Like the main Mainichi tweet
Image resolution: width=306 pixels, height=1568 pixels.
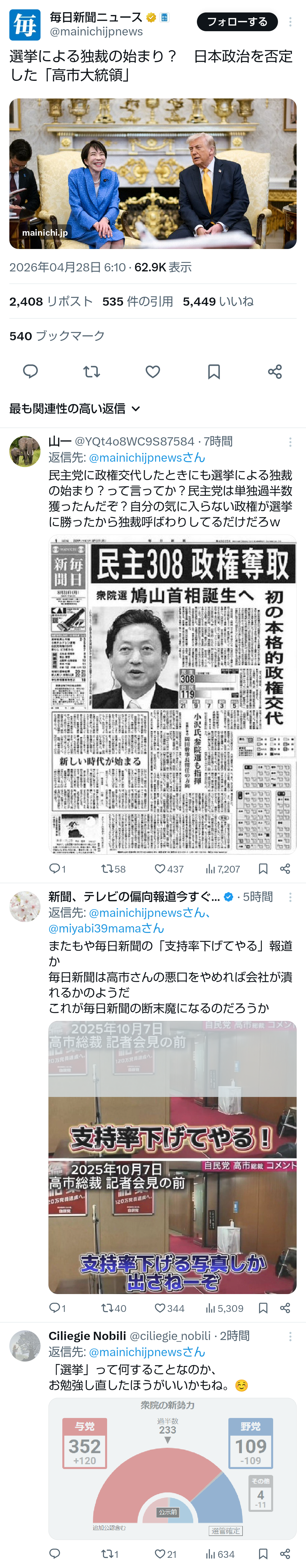153,371
